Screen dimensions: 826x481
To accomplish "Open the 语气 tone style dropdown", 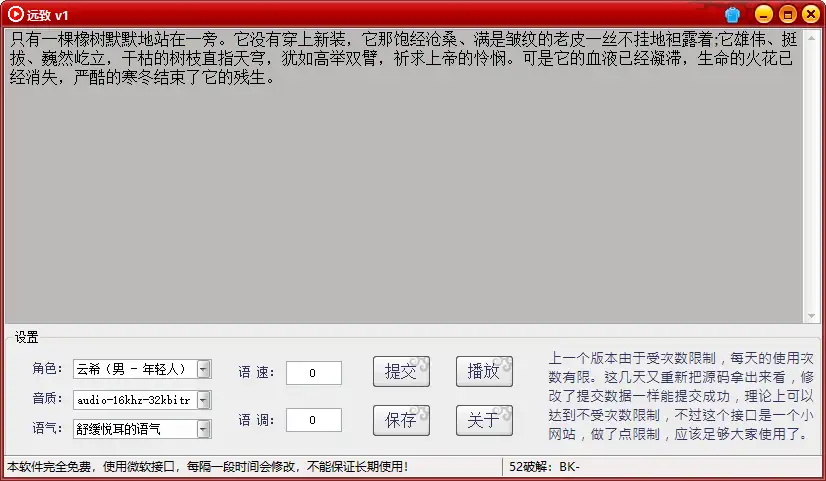I will click(203, 429).
